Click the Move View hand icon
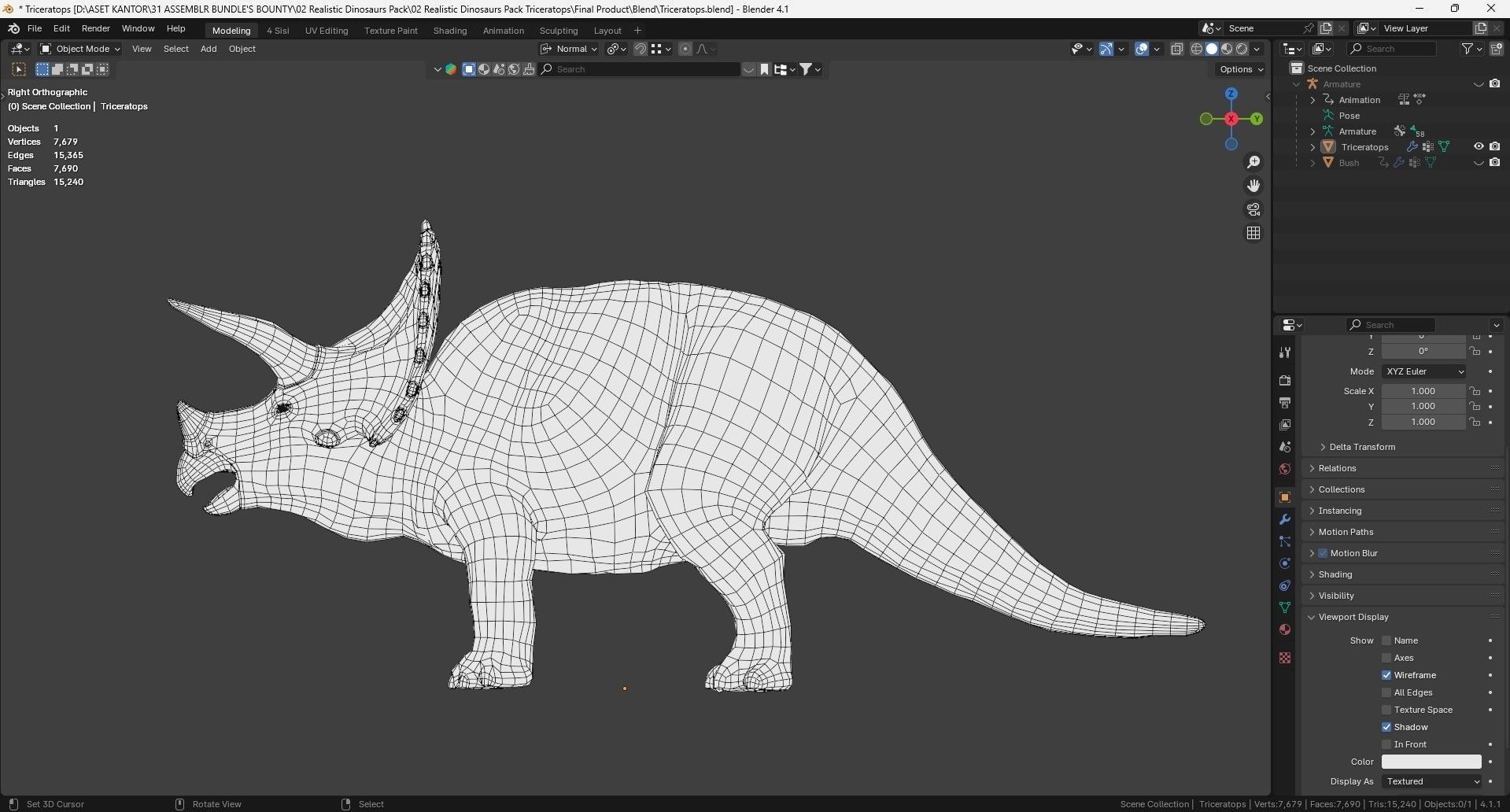 (1253, 186)
